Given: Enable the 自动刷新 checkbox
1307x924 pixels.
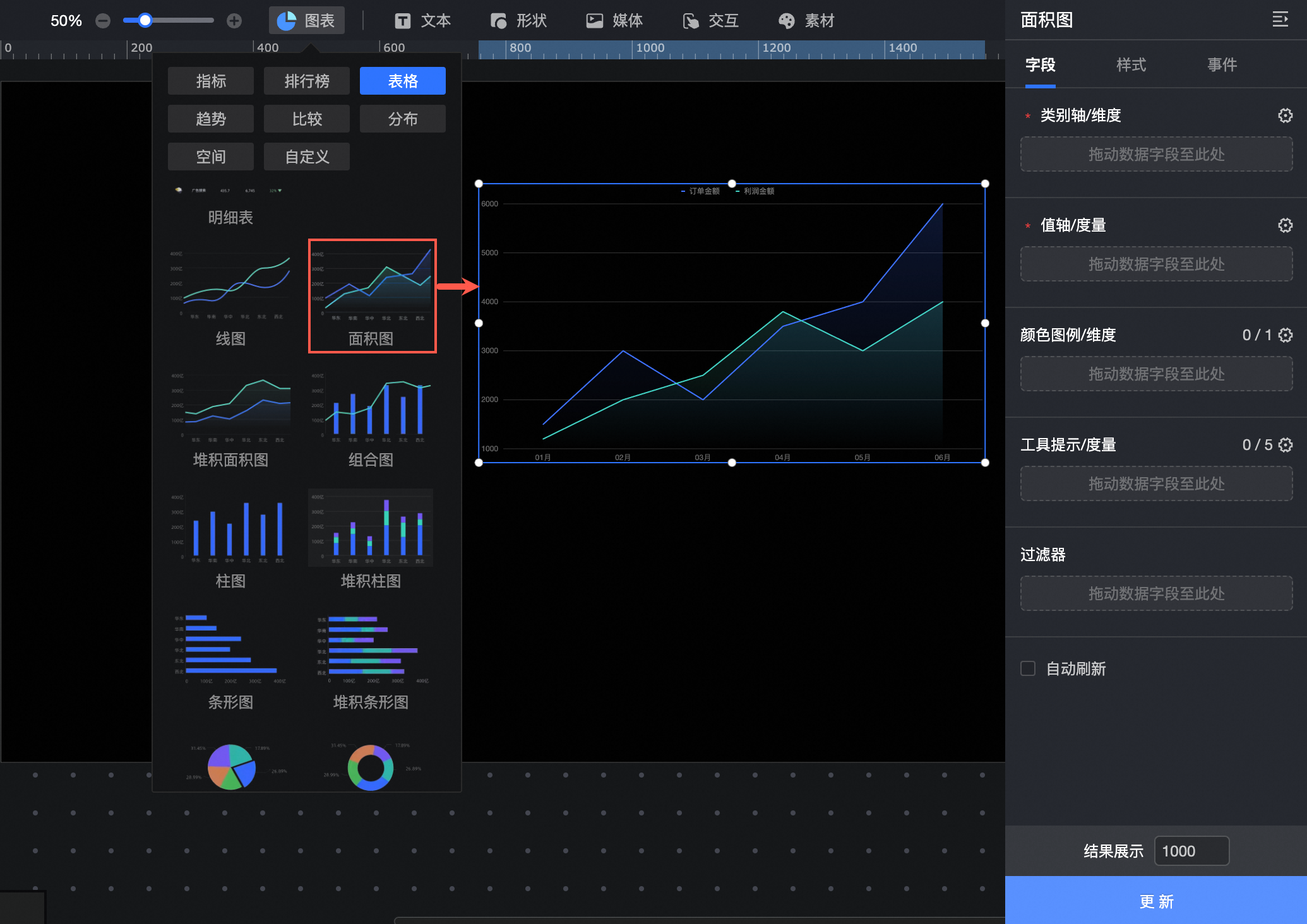Looking at the screenshot, I should tap(1028, 668).
